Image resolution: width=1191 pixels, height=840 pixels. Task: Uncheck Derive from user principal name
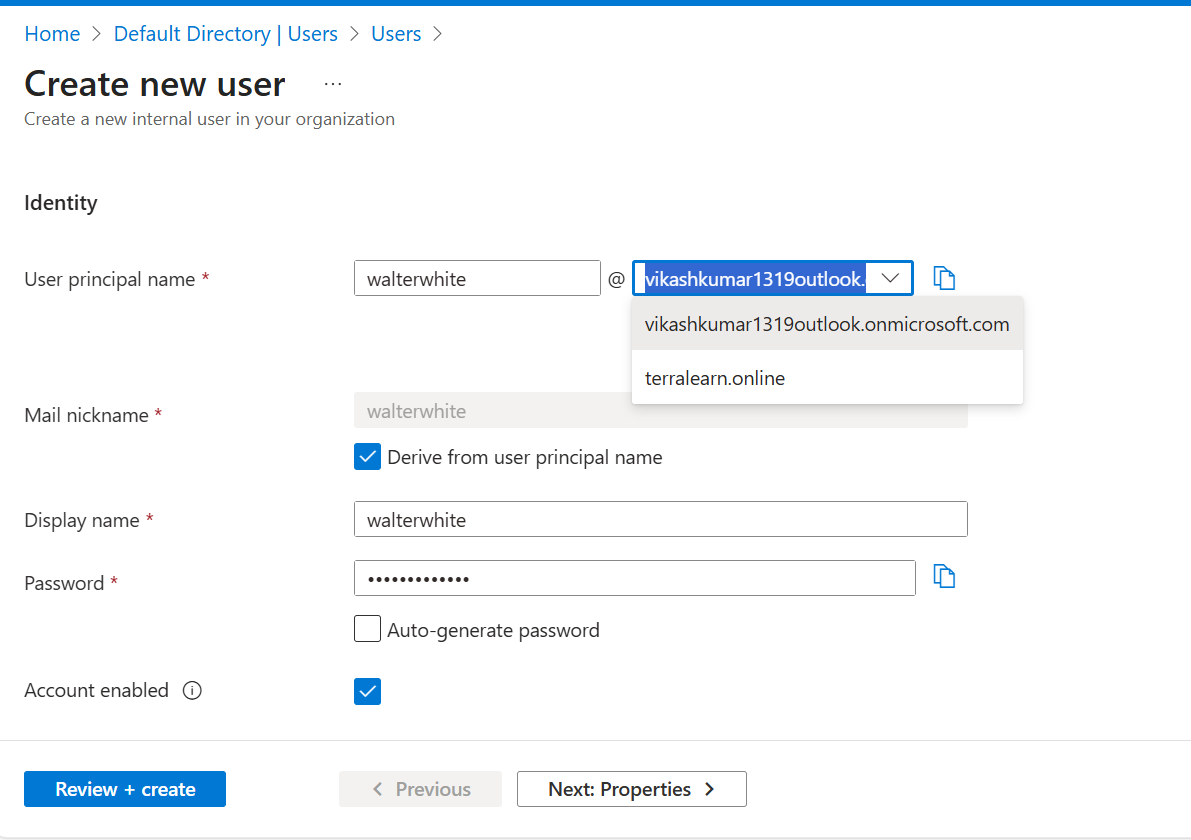368,458
